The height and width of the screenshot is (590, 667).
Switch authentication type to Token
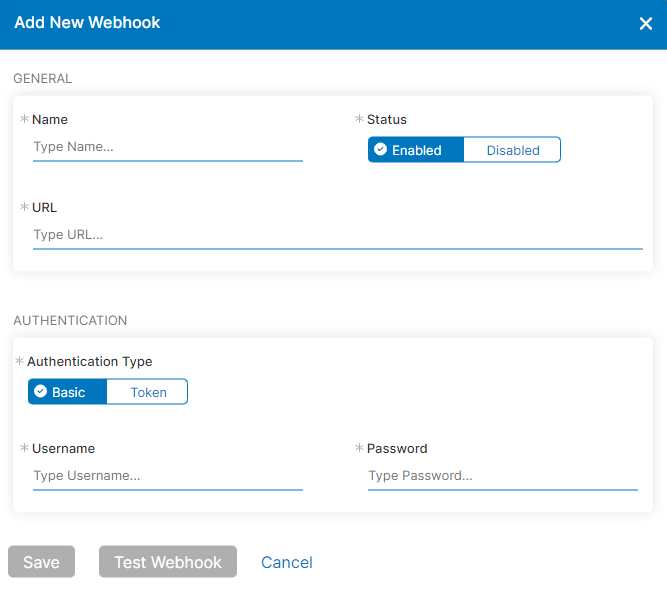tap(147, 392)
